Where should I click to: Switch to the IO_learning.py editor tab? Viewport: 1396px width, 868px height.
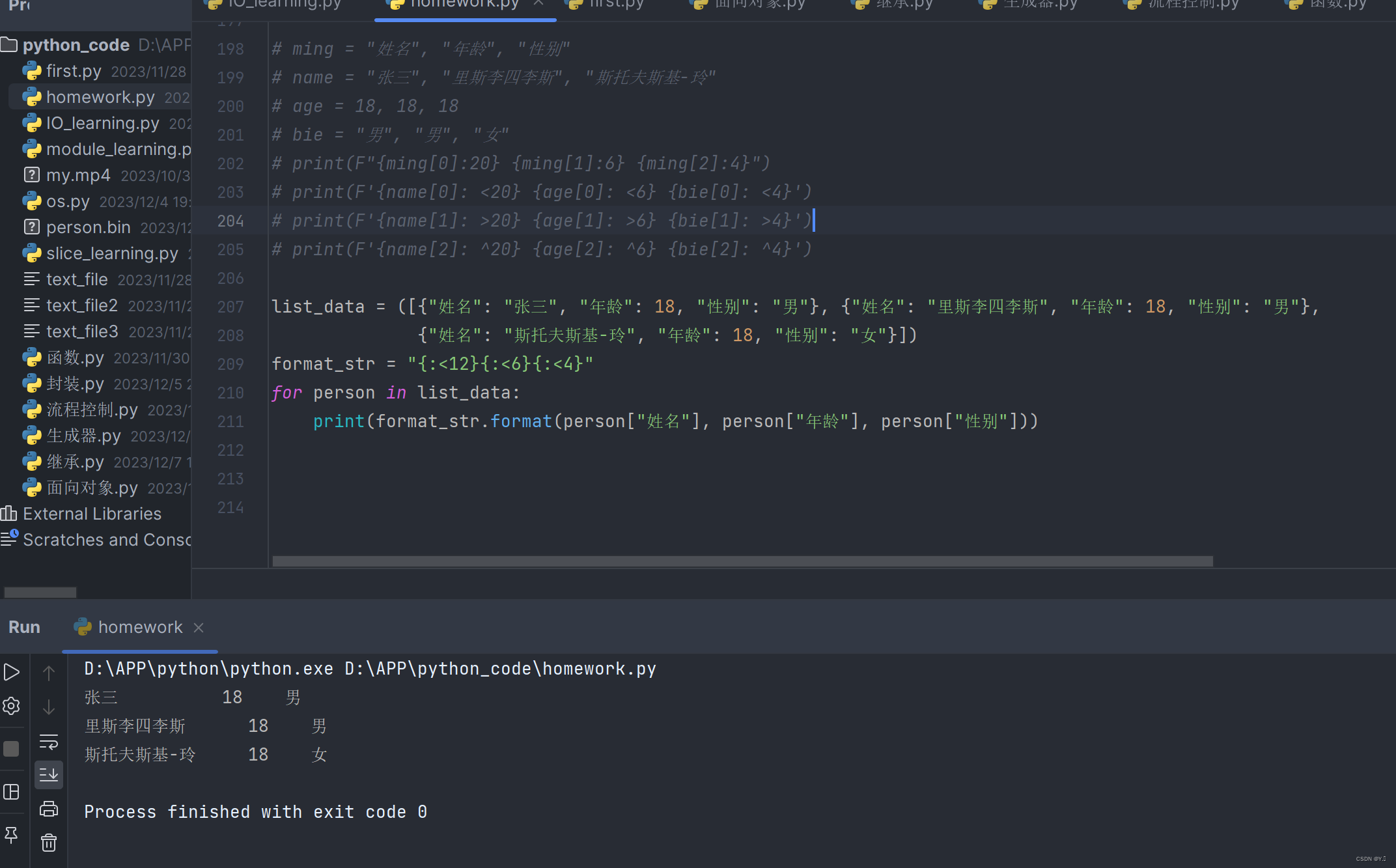(x=273, y=5)
